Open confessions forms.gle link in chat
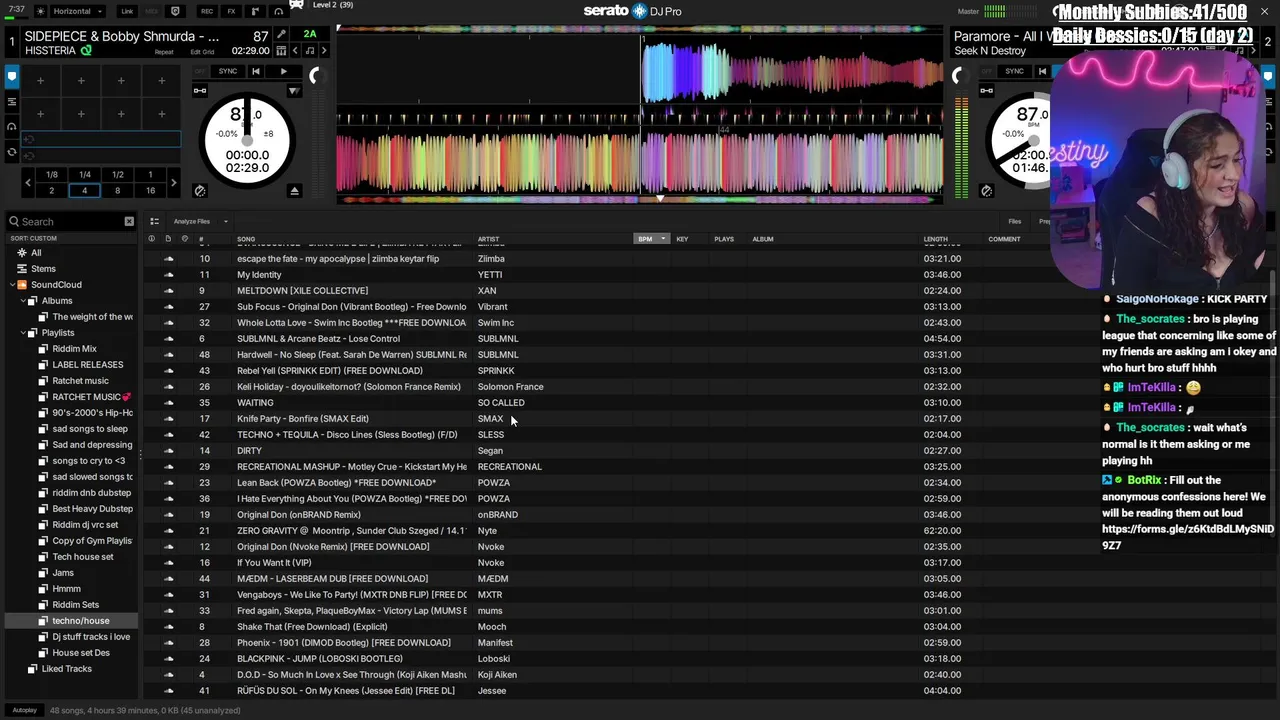 [x=1187, y=537]
